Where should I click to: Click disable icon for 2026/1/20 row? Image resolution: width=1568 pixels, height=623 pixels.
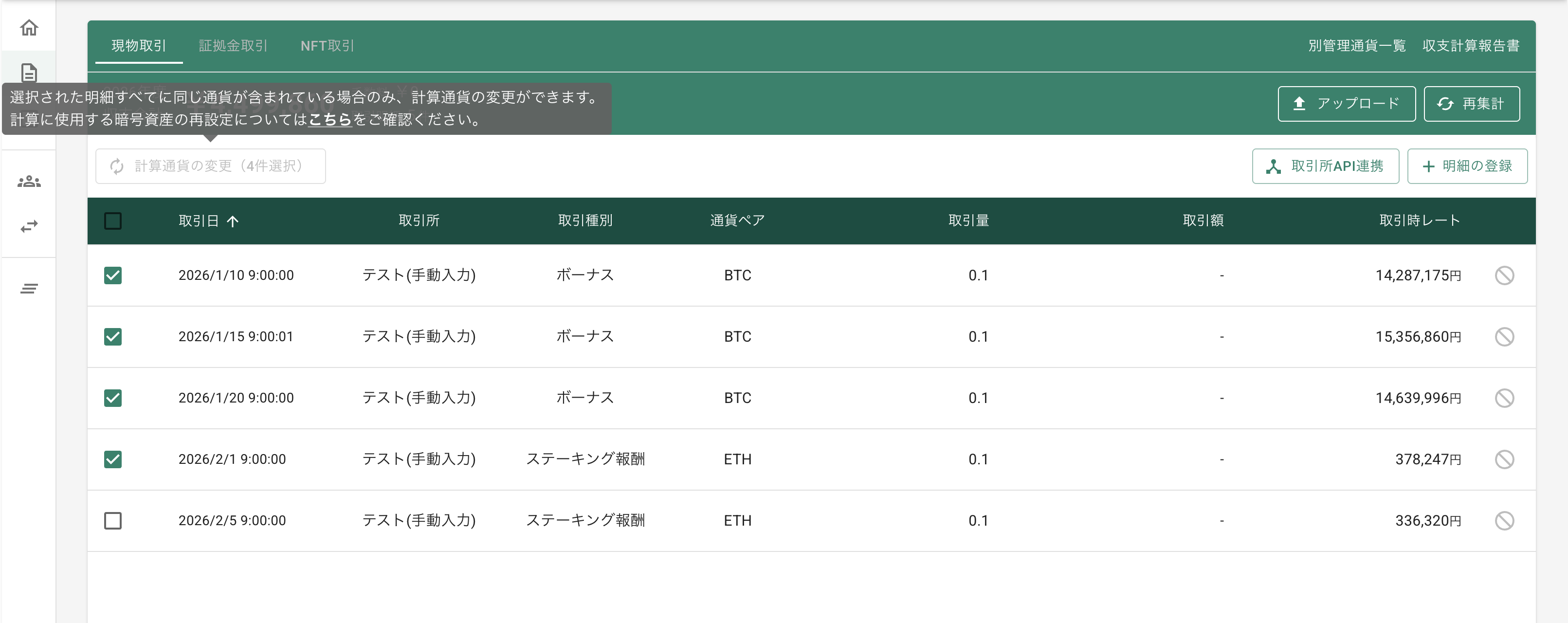coord(1504,398)
